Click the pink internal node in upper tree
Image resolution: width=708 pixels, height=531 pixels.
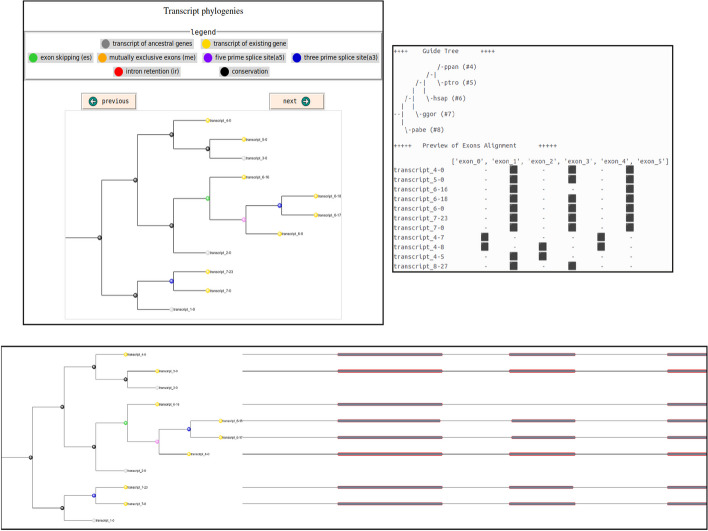[x=244, y=219]
